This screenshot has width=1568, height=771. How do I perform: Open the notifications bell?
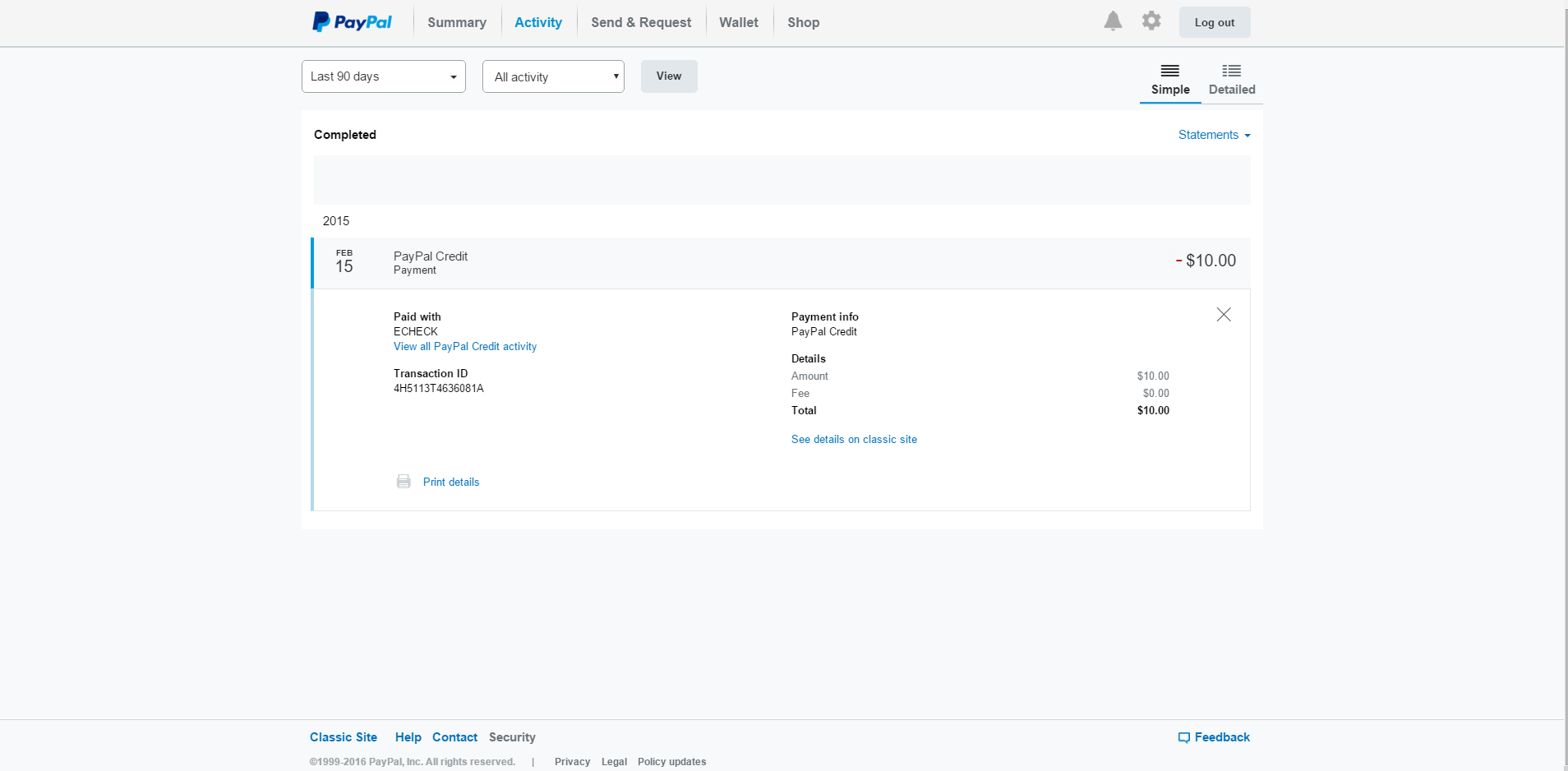pyautogui.click(x=1113, y=21)
